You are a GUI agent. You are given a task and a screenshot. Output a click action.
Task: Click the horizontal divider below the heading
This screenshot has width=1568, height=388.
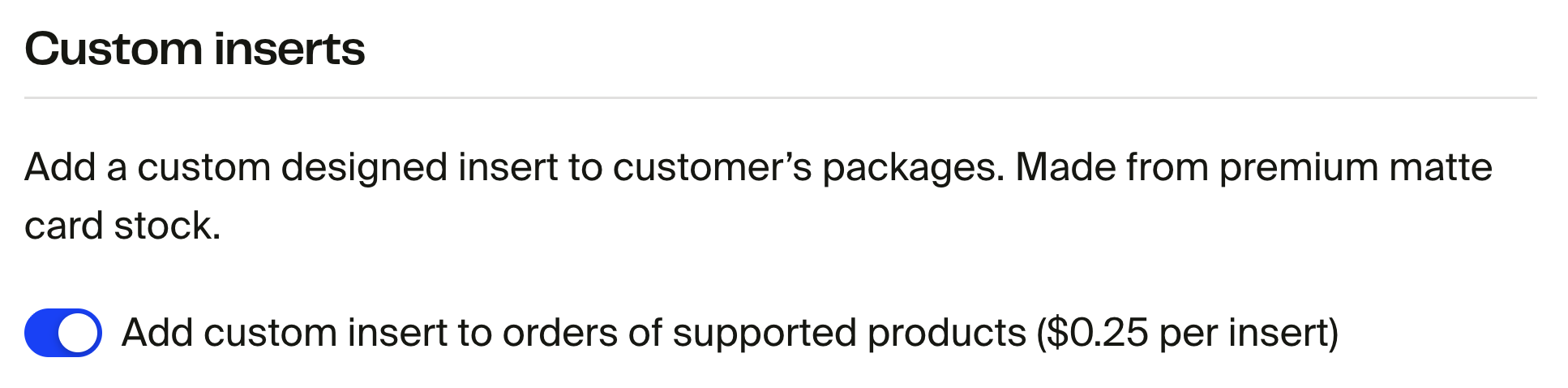click(x=780, y=98)
